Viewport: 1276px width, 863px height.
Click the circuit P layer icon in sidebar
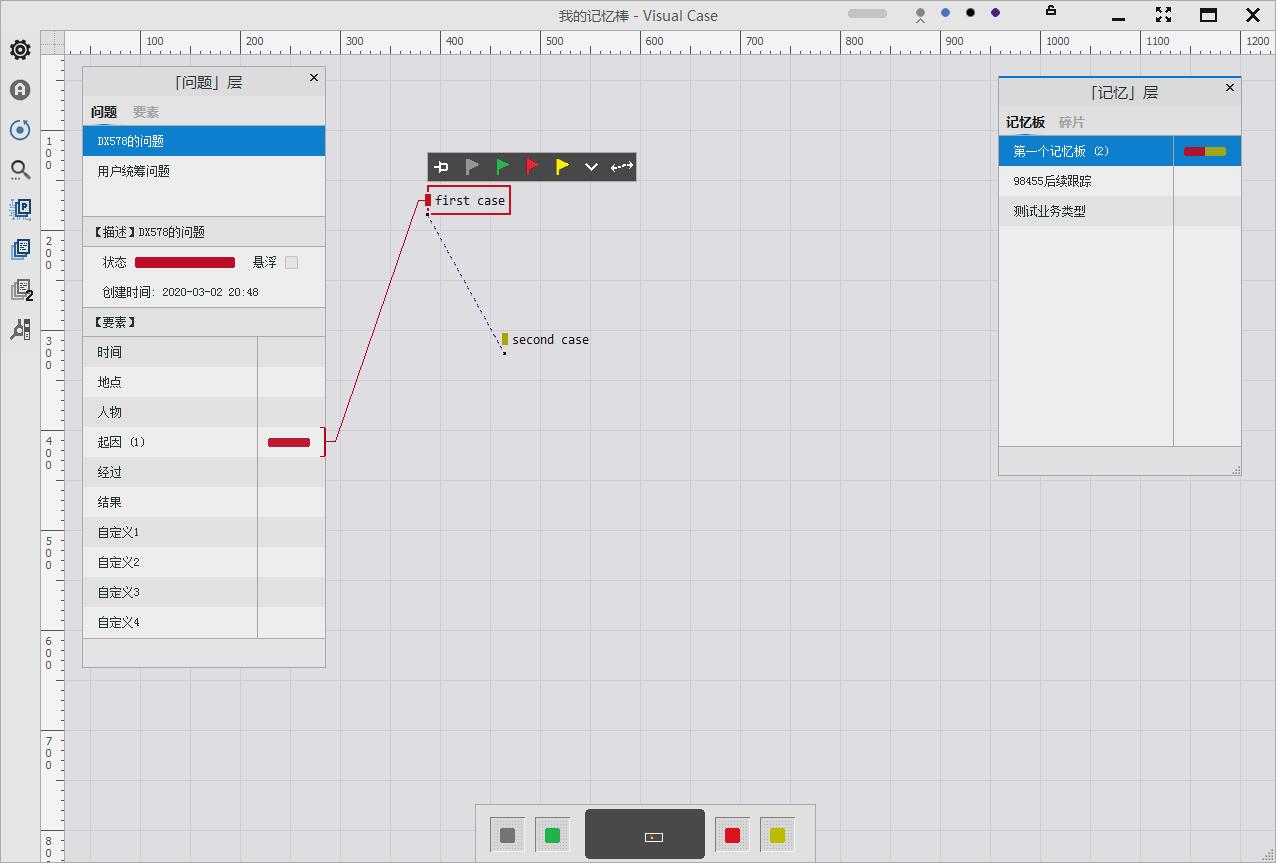click(20, 209)
